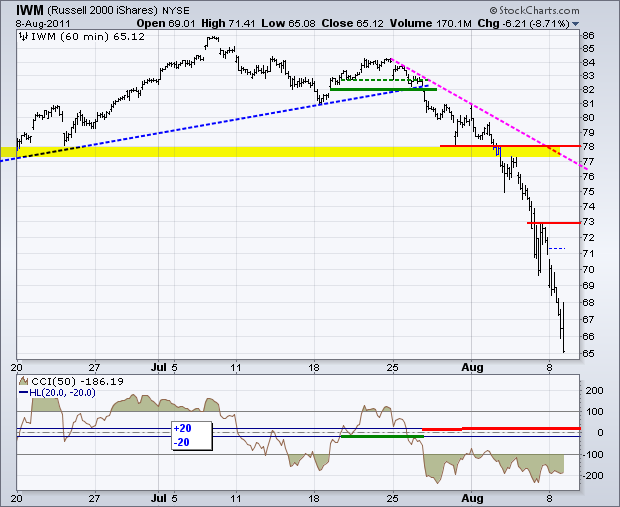Click the '-100' CCI axis label

pos(593,454)
